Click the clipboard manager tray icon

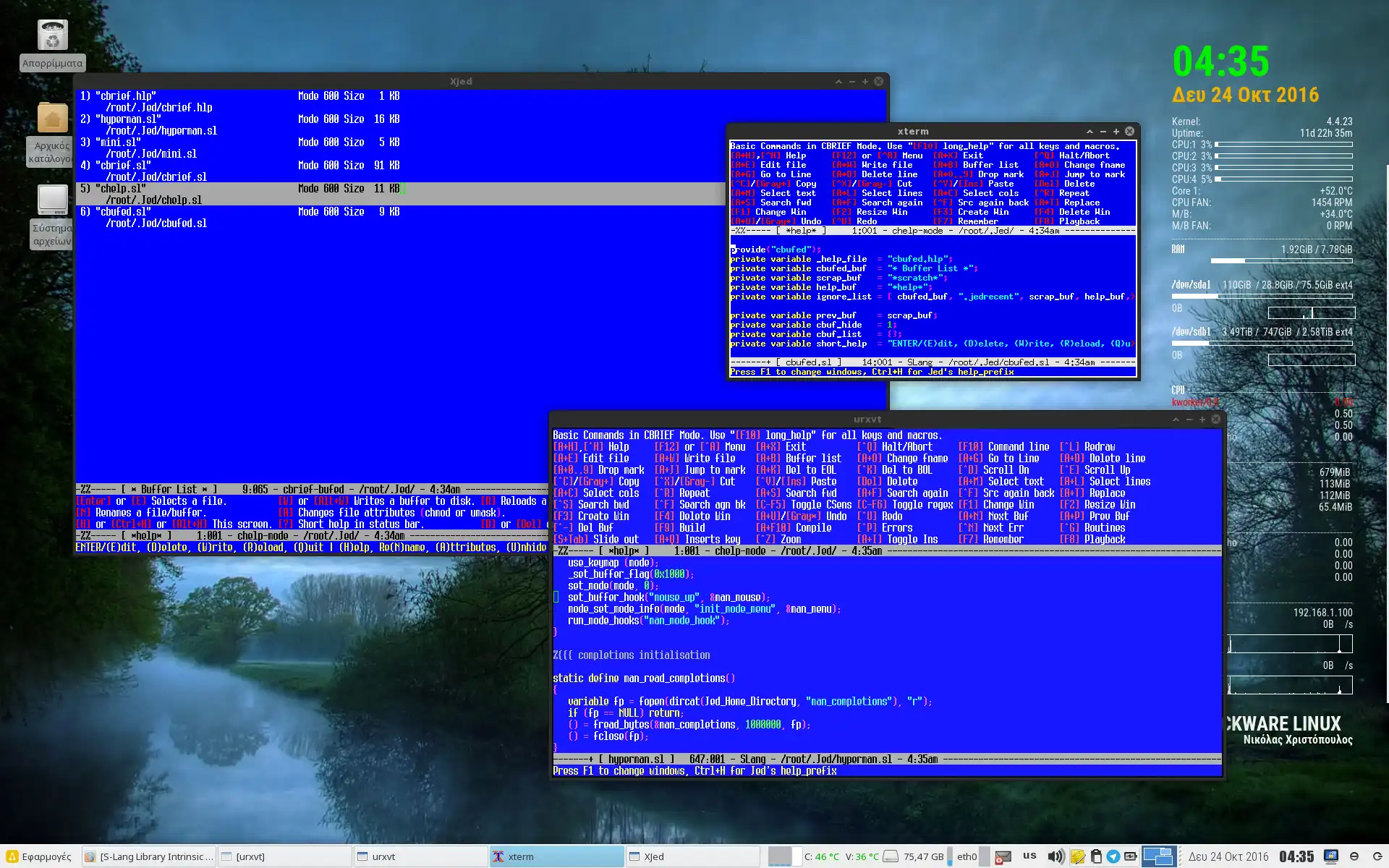[1096, 856]
